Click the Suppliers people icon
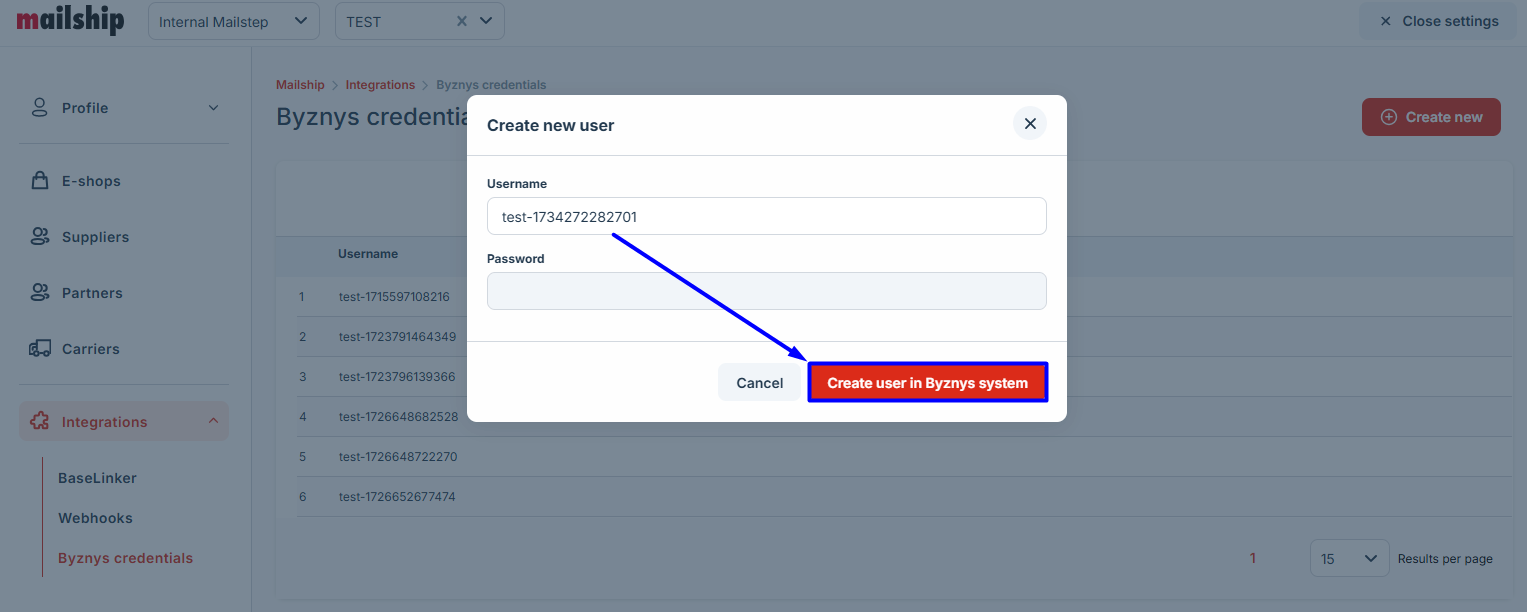Image resolution: width=1527 pixels, height=612 pixels. [40, 237]
